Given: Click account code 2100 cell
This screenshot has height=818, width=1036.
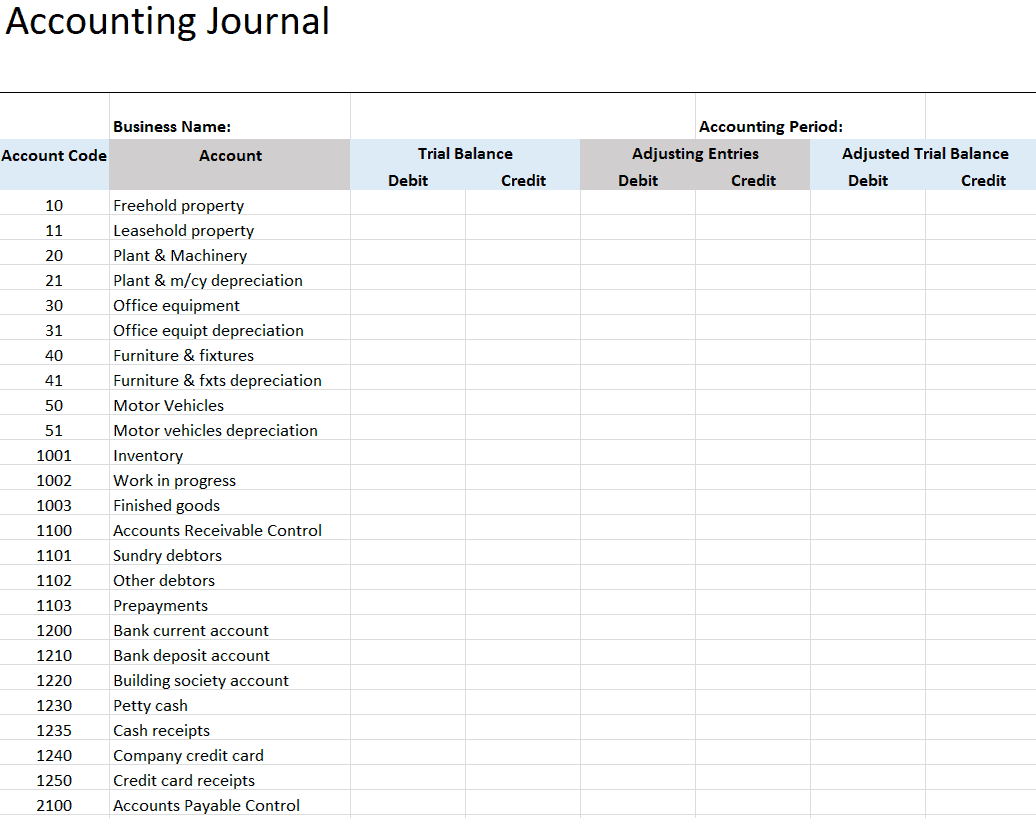Looking at the screenshot, I should (x=54, y=805).
